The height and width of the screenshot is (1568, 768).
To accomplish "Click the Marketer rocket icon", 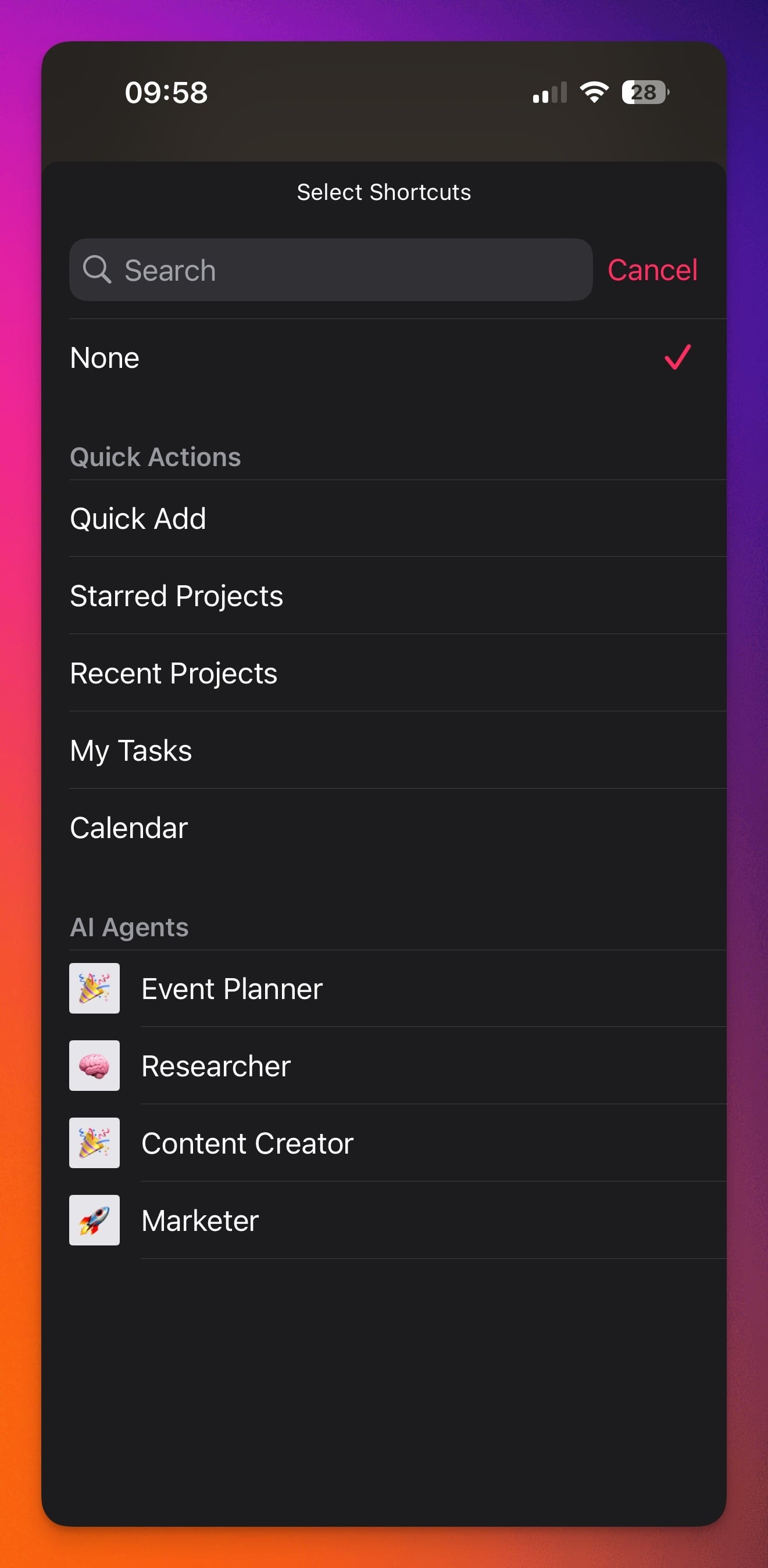I will (94, 1220).
